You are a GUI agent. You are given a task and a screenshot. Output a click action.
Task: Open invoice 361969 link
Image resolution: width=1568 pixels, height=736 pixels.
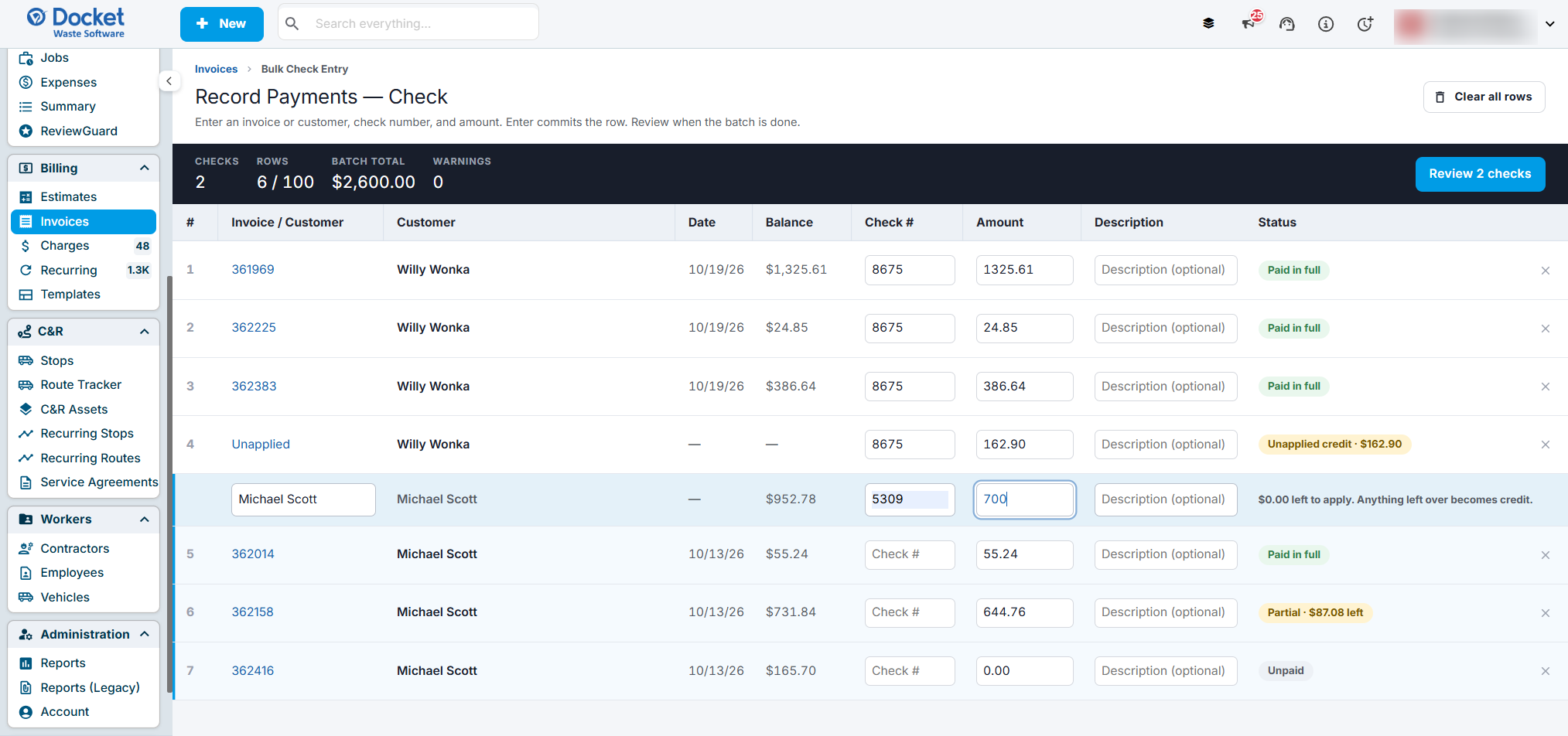click(x=253, y=270)
